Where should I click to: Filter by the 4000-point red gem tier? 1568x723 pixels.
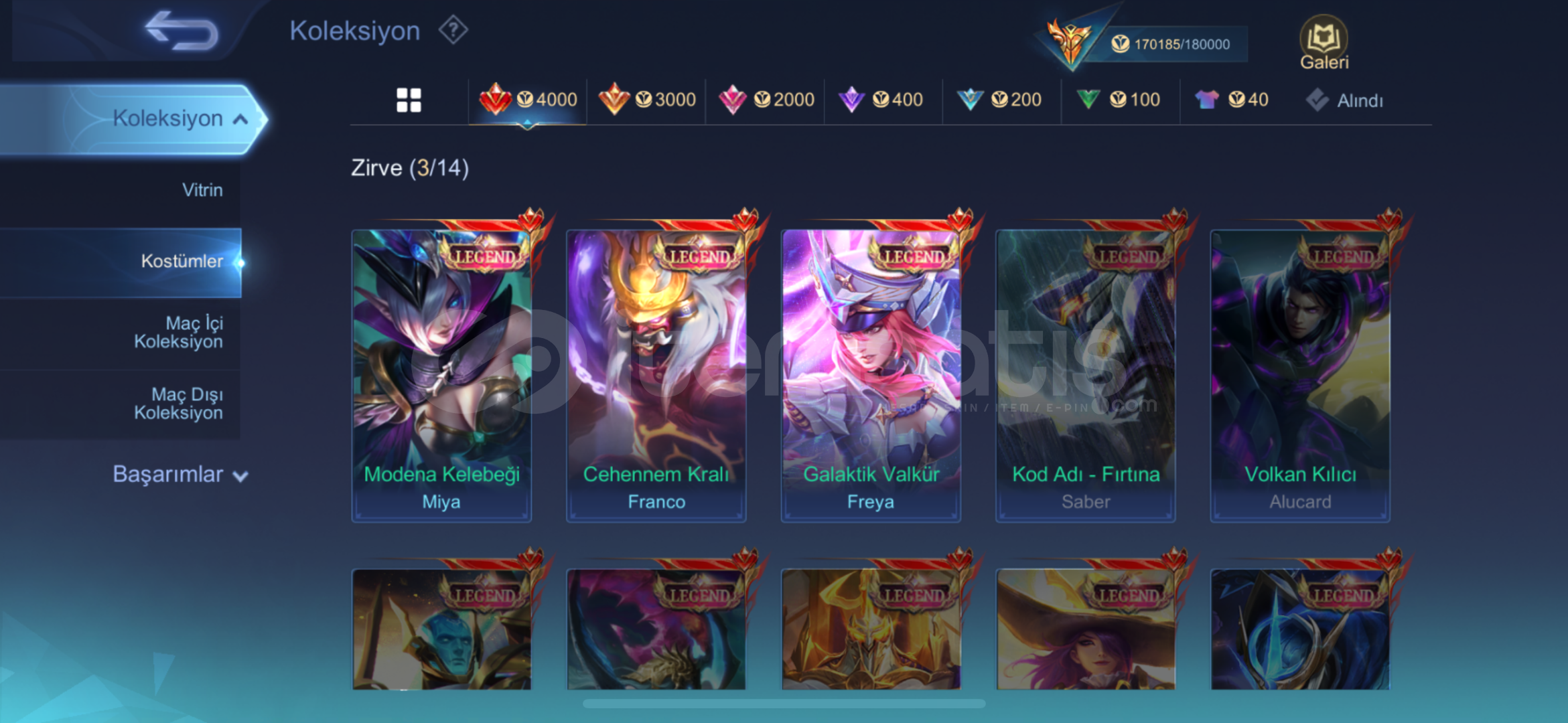coord(528,100)
